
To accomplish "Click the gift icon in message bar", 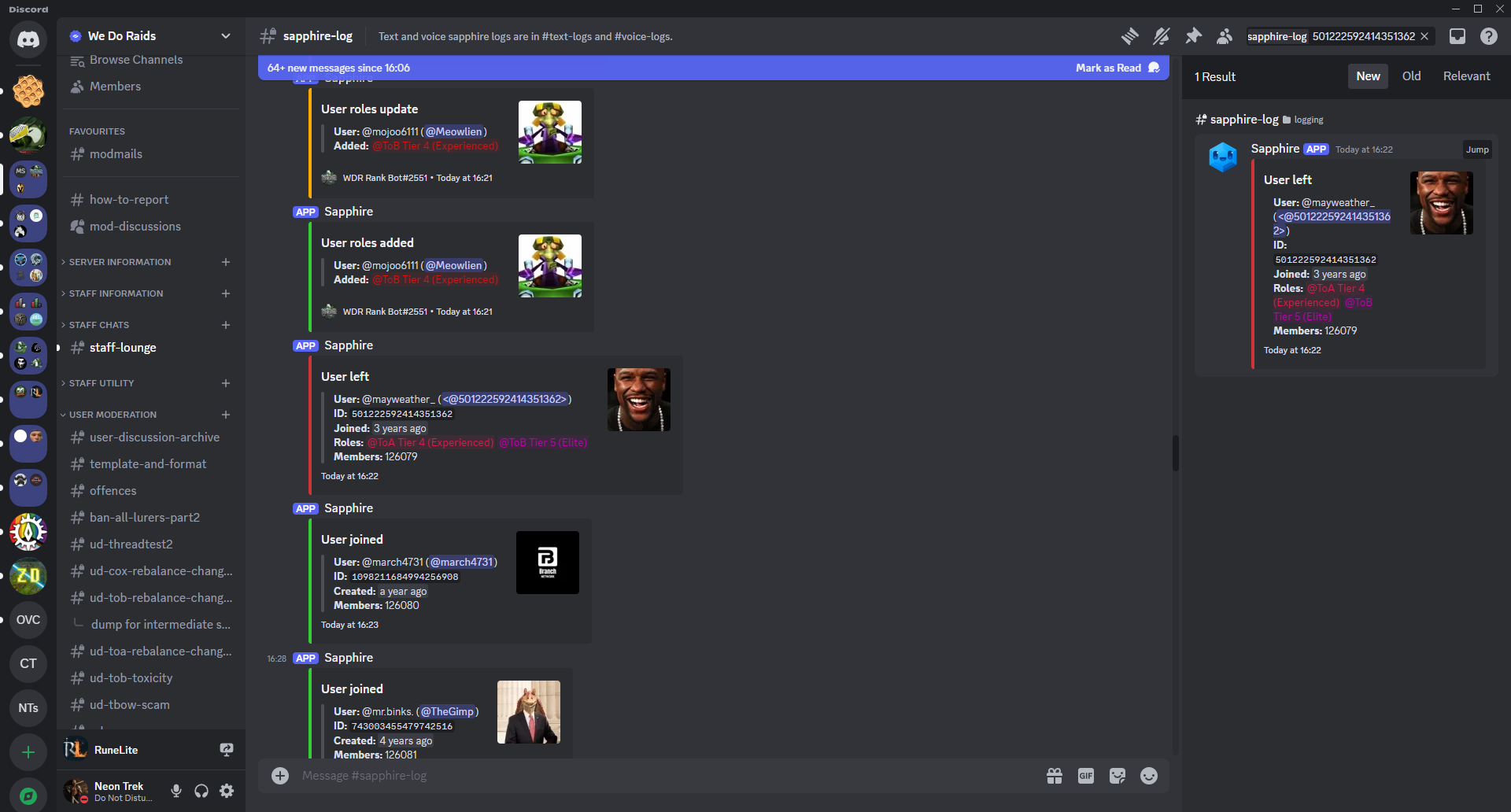I will [1055, 776].
